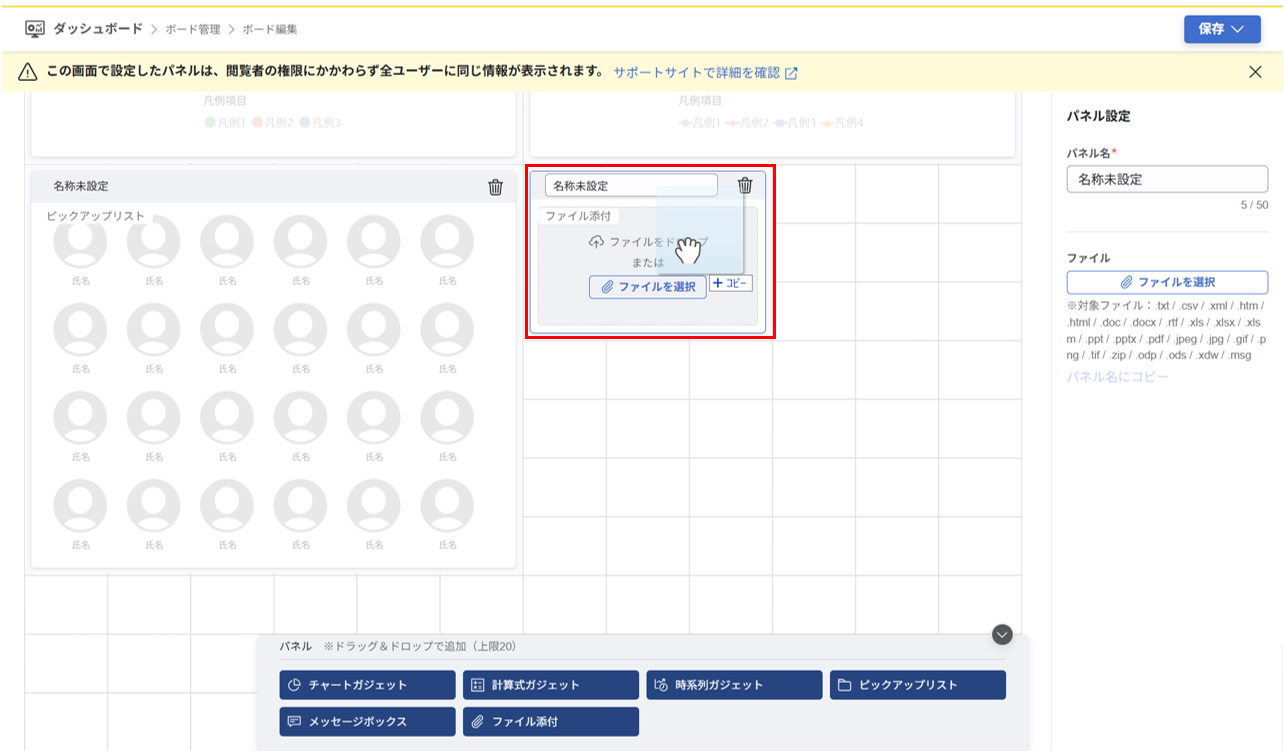
Task: Delete the pickup list panel via trash icon
Action: [496, 186]
